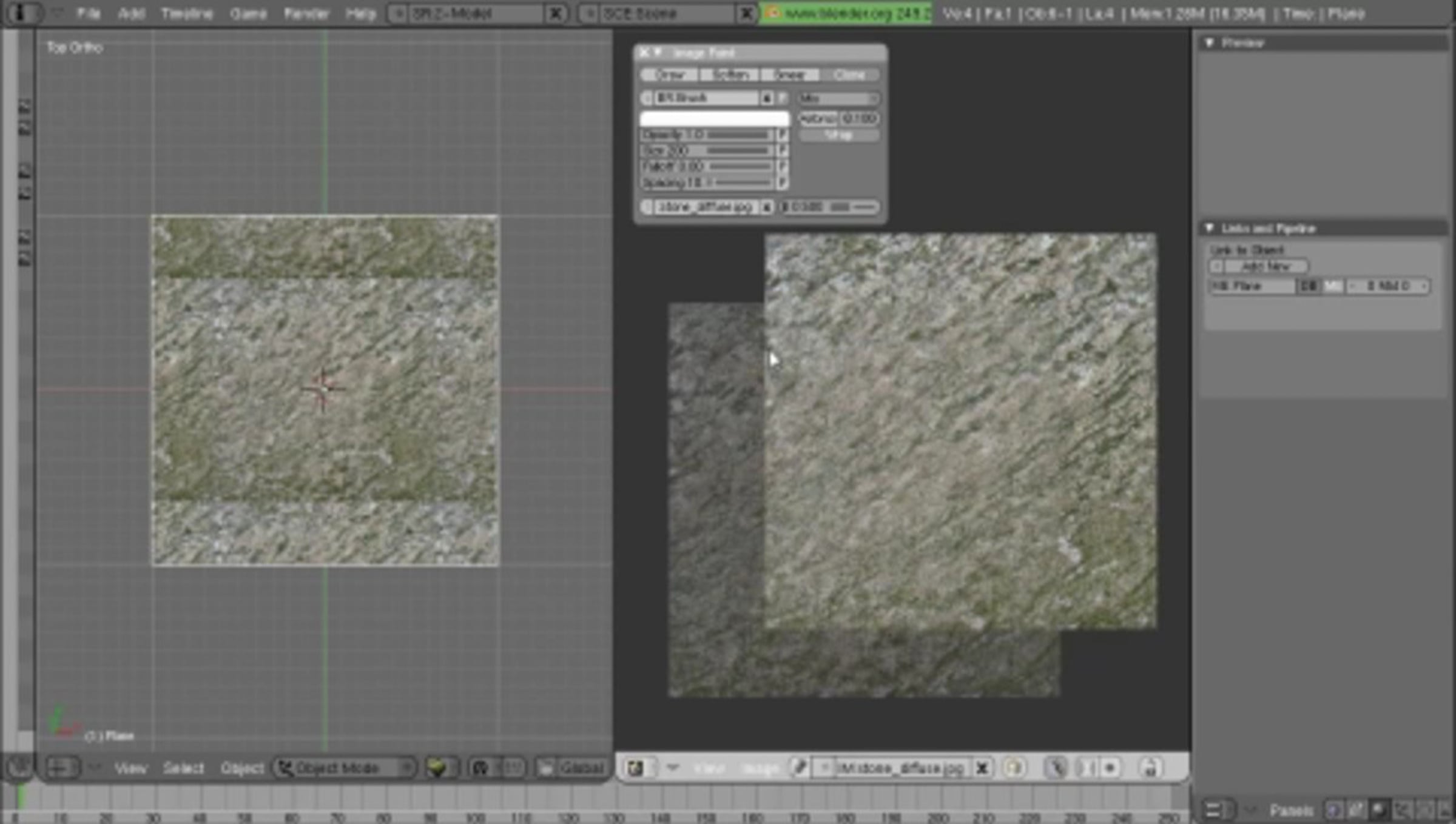Click the Wrap button in Image Paint
The width and height of the screenshot is (1456, 824).
[839, 135]
